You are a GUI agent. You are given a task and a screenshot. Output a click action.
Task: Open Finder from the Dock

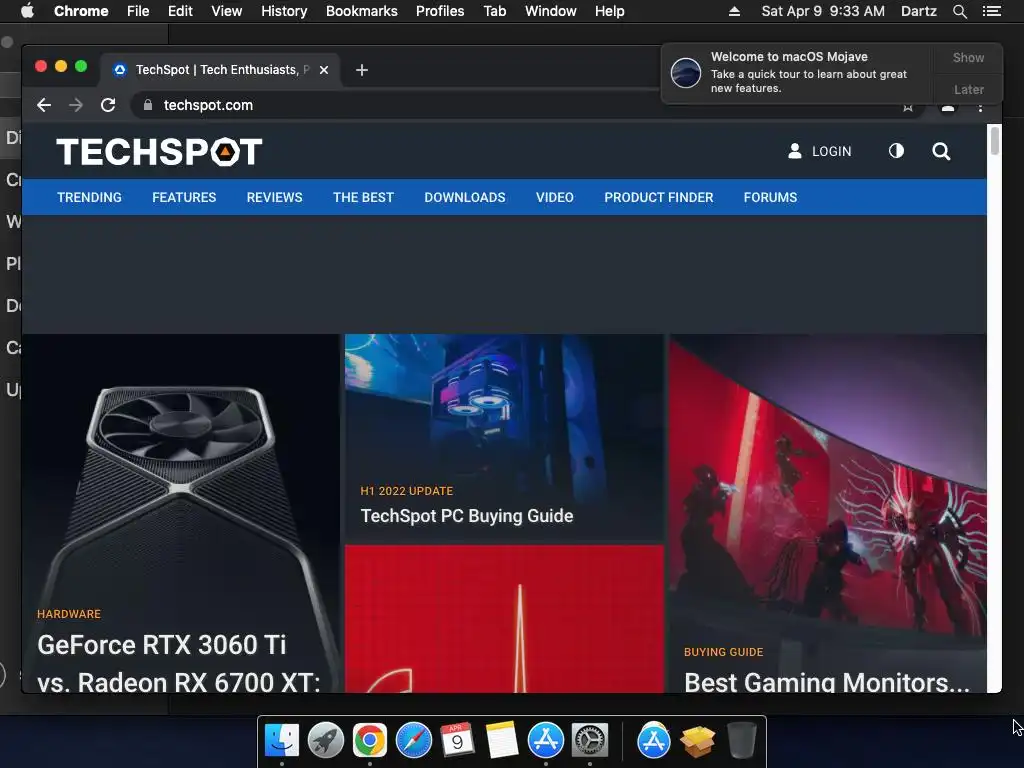pos(281,740)
